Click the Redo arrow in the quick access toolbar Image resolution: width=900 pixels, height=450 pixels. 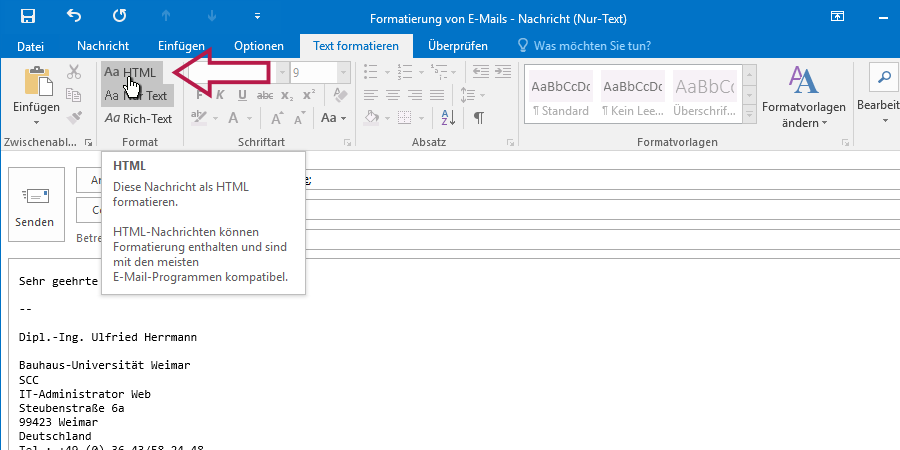point(120,16)
